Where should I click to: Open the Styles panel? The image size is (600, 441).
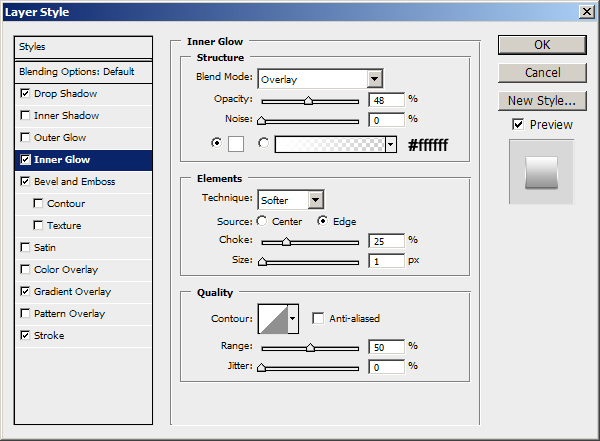(x=83, y=47)
